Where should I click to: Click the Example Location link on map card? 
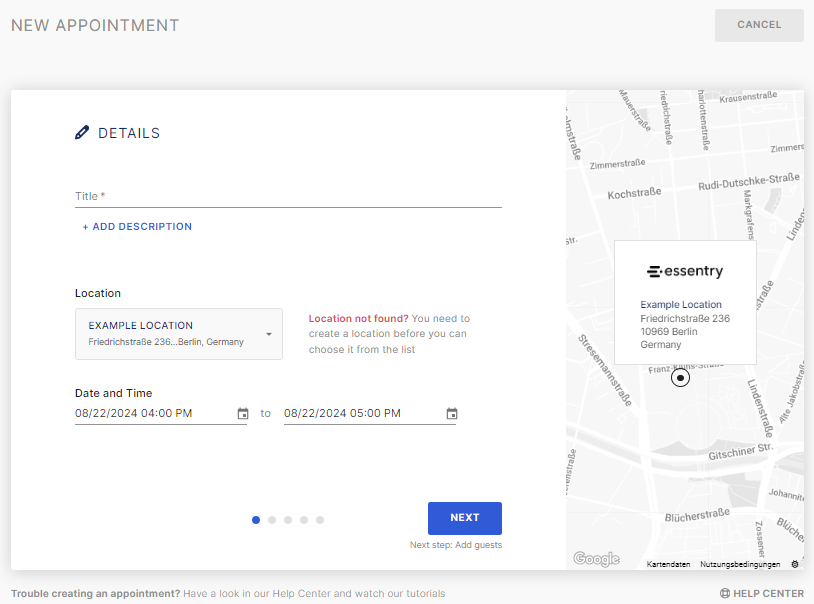pyautogui.click(x=681, y=304)
